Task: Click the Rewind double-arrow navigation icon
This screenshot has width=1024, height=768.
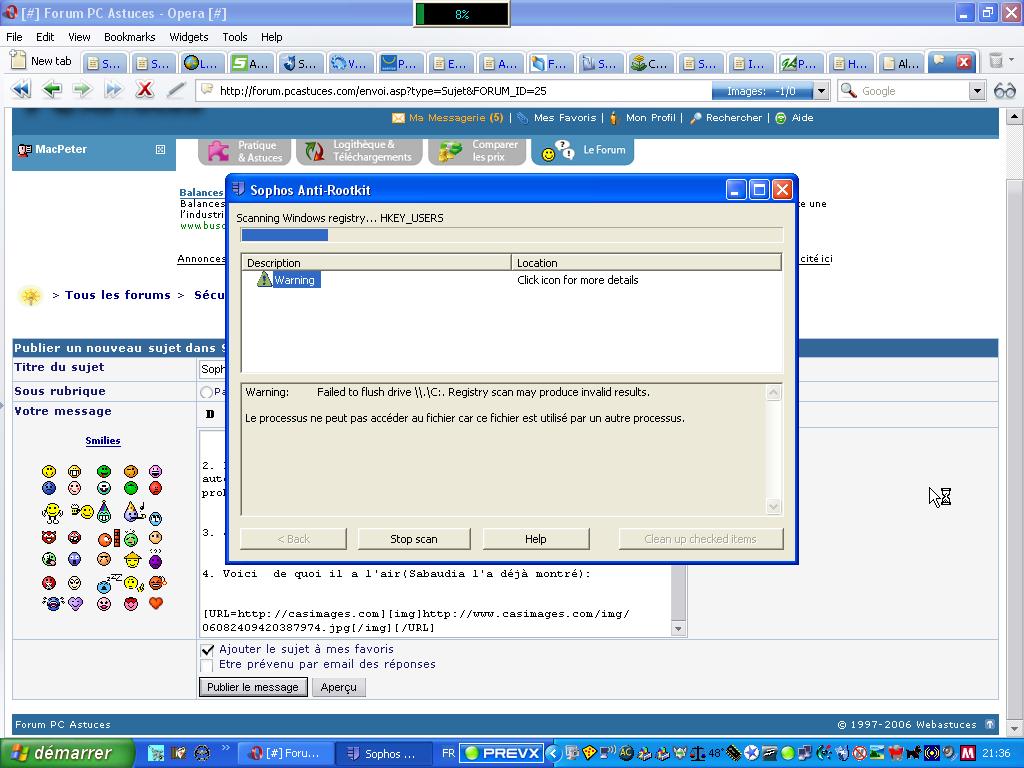Action: [21, 90]
